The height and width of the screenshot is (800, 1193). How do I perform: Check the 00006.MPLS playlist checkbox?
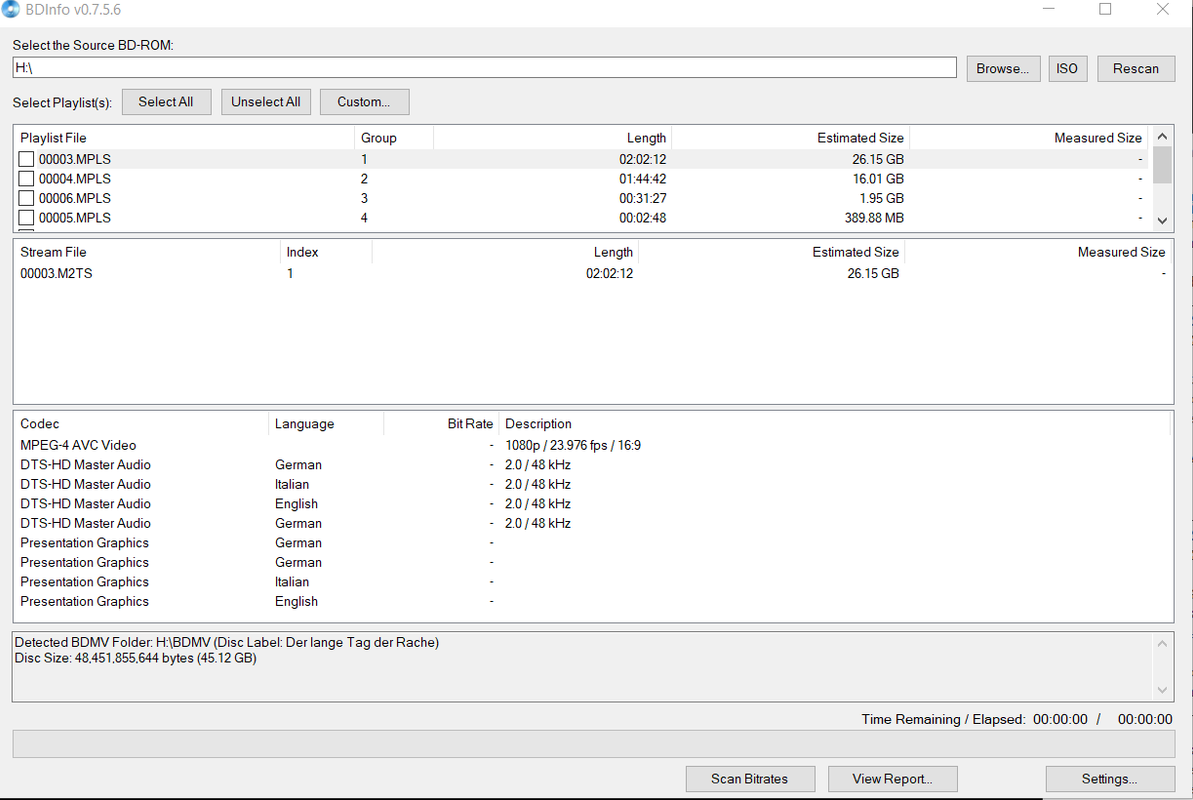click(26, 199)
